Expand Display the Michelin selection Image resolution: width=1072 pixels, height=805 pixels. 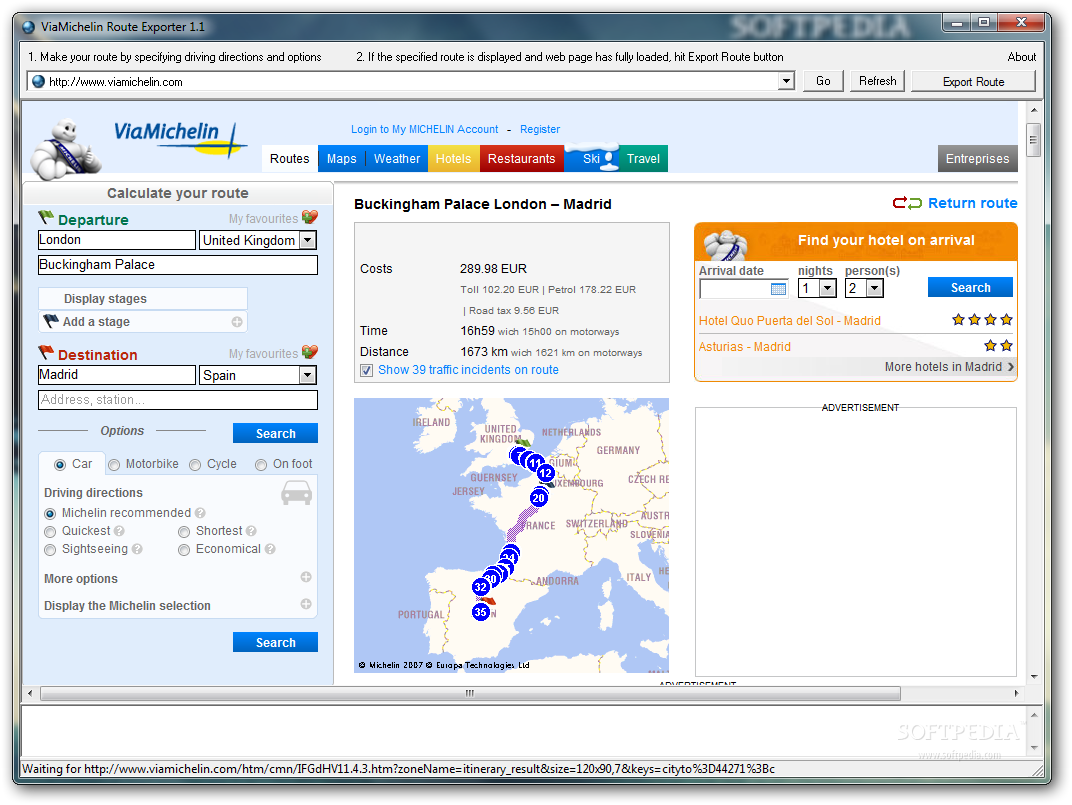[306, 604]
